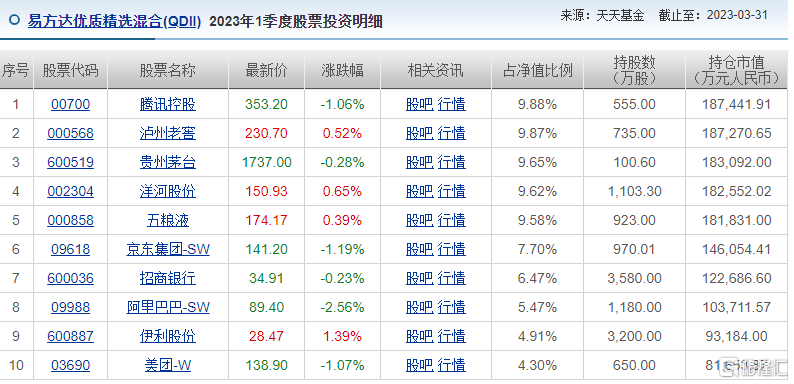Open 行情 for 阿里巴巴-SW row
The width and height of the screenshot is (794, 384).
click(452, 307)
